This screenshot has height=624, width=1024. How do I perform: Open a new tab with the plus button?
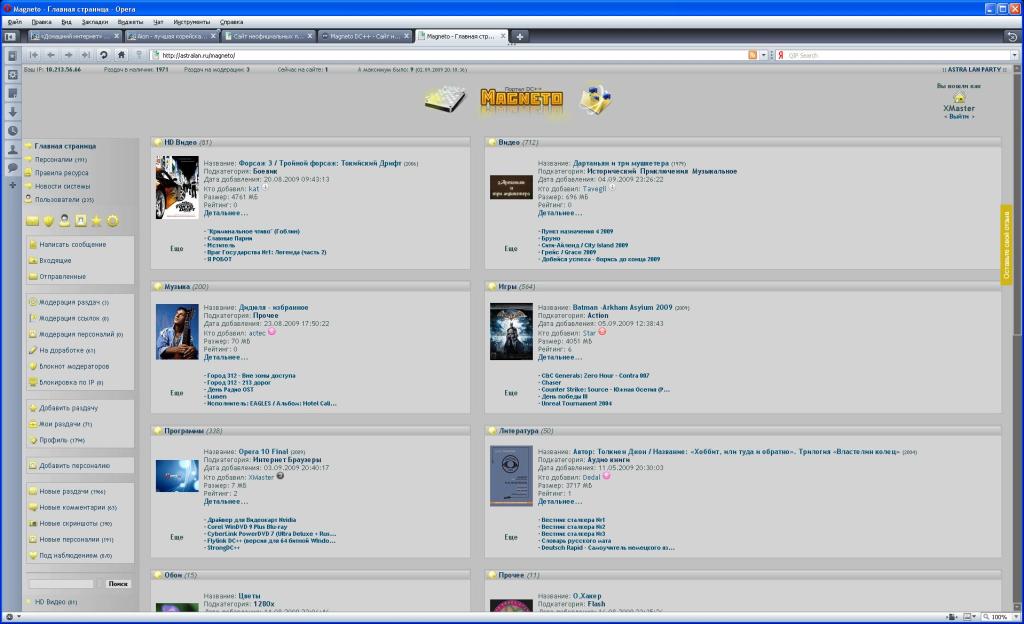520,37
